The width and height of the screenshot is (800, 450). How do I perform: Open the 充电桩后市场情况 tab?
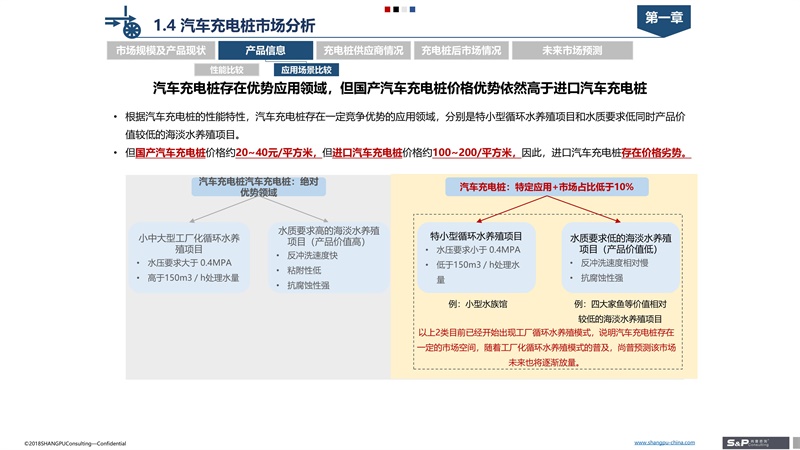pyautogui.click(x=461, y=50)
